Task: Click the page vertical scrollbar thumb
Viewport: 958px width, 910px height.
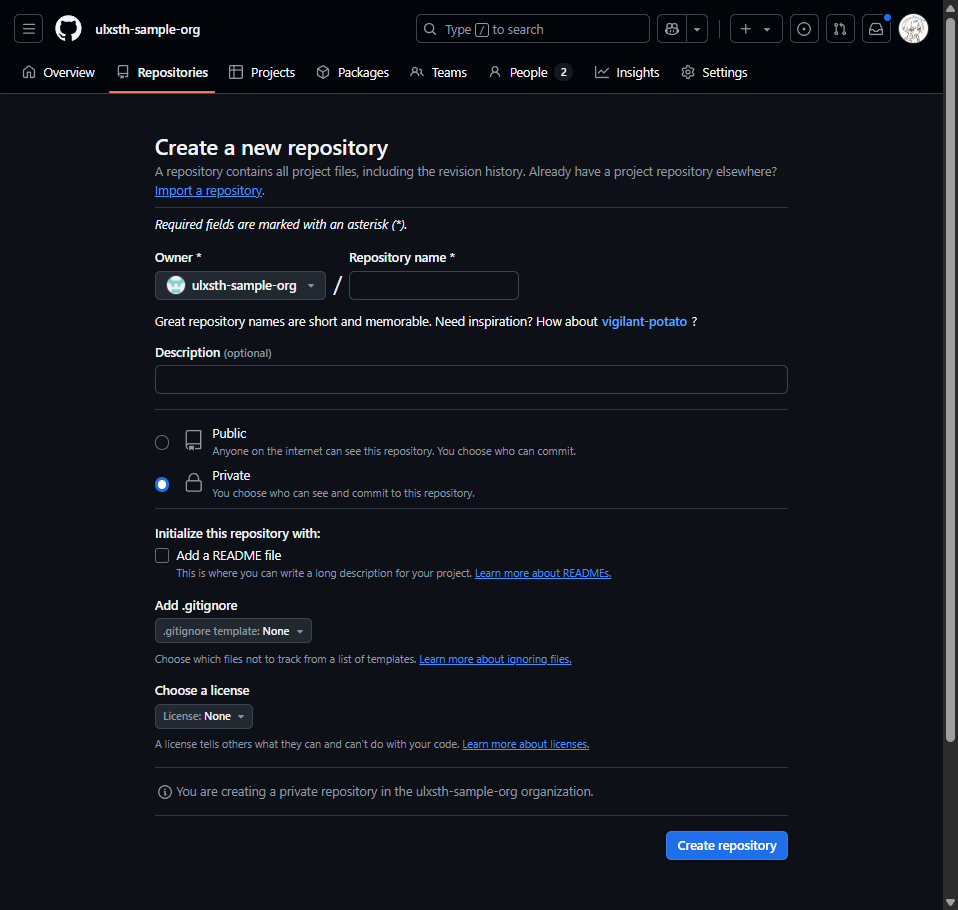Action: pos(950,379)
